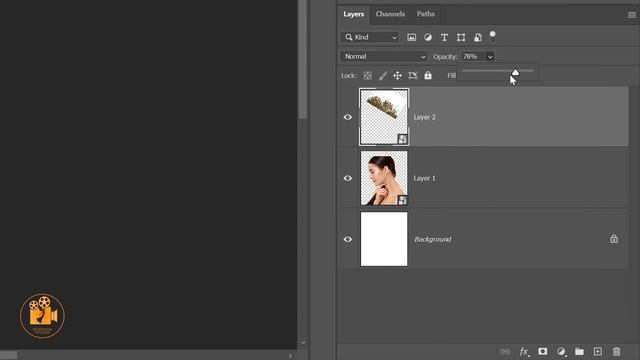Image resolution: width=640 pixels, height=360 pixels.
Task: Open the Kind filter dropdown
Action: tap(370, 37)
